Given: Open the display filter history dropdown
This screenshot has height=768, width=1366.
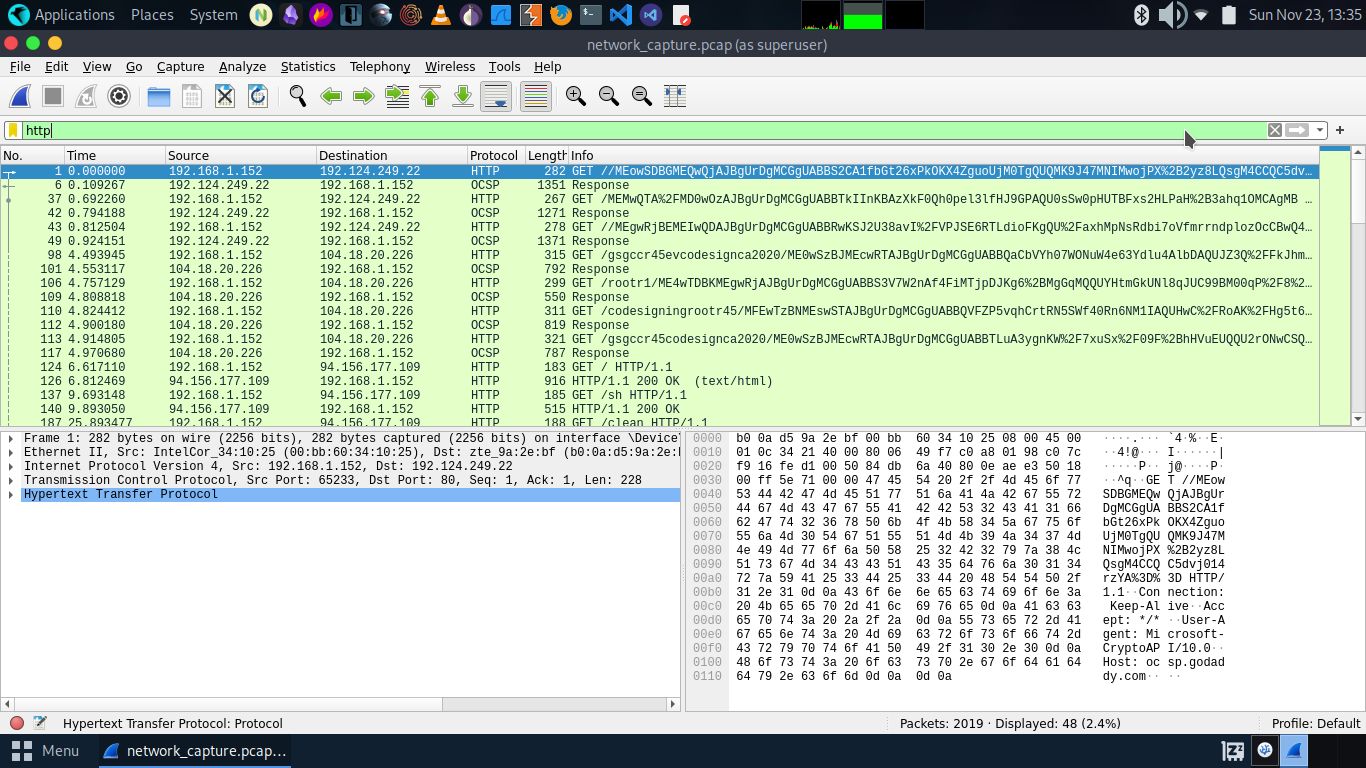Looking at the screenshot, I should (x=1320, y=130).
